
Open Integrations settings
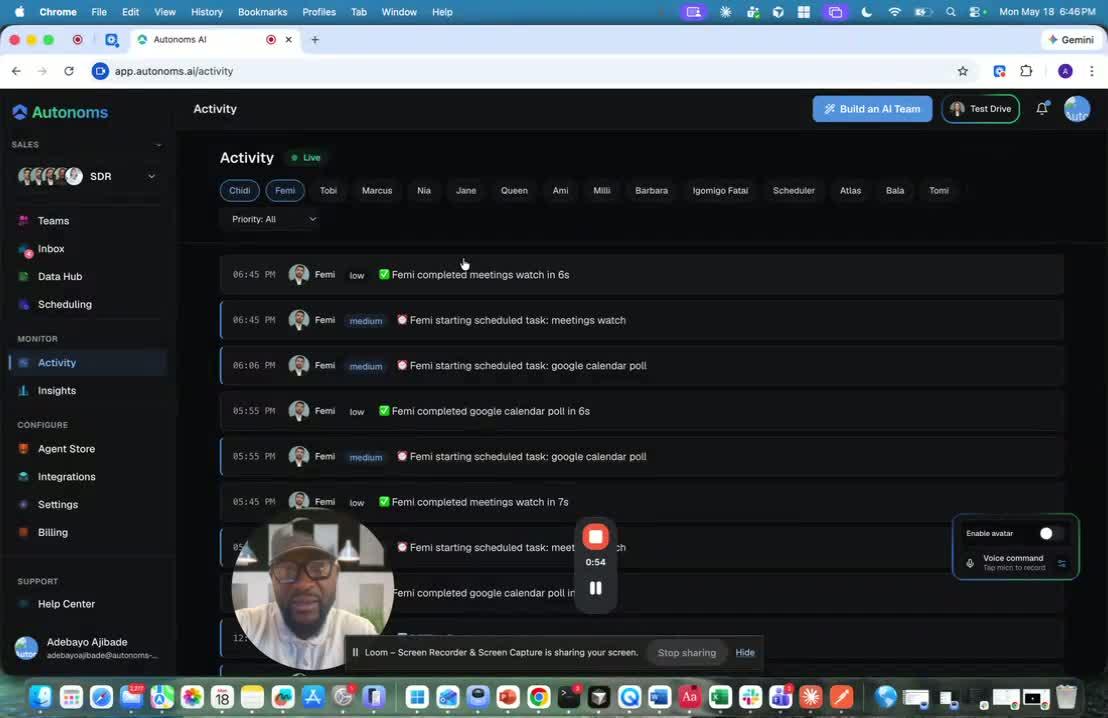[66, 476]
